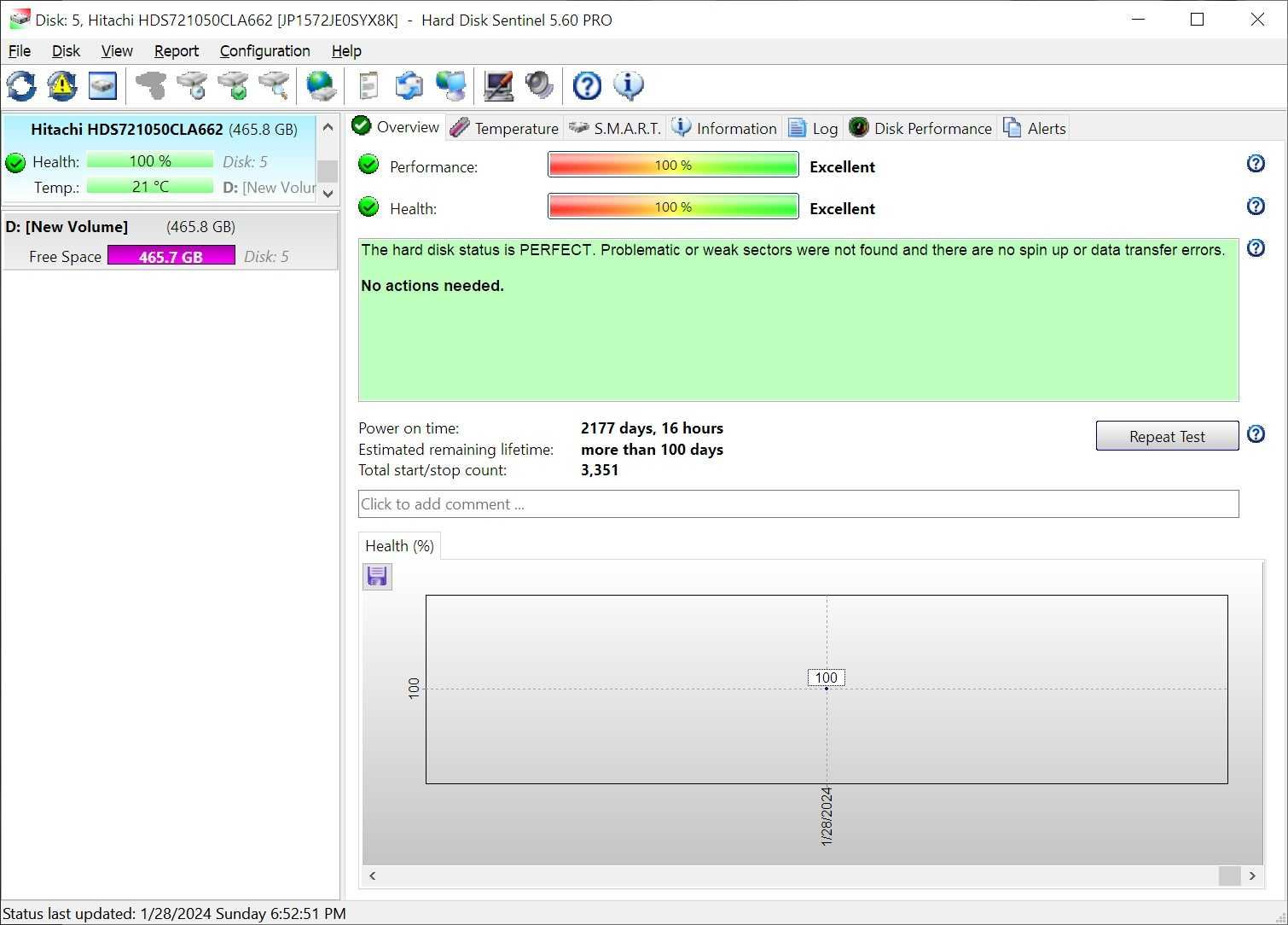Click the laptop with screwdriver toolbar icon
1288x925 pixels.
point(499,85)
